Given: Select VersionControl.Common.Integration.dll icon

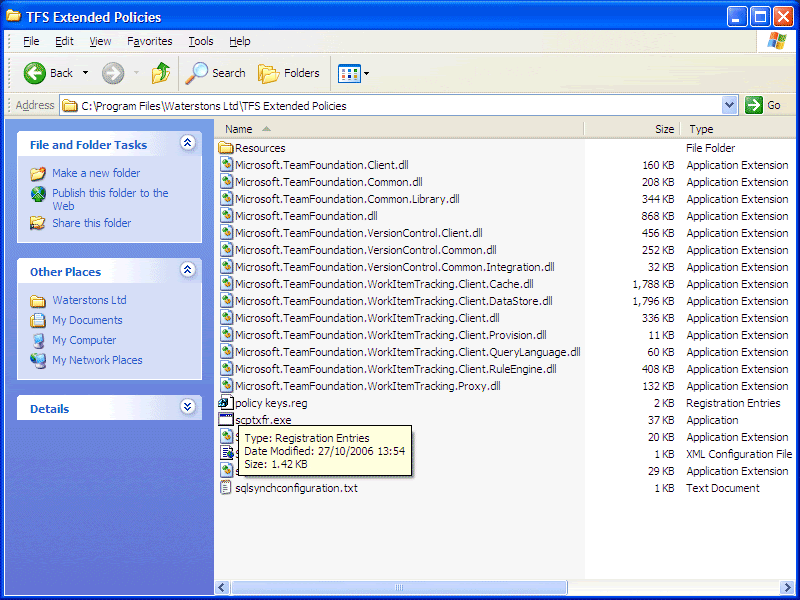Looking at the screenshot, I should (227, 267).
